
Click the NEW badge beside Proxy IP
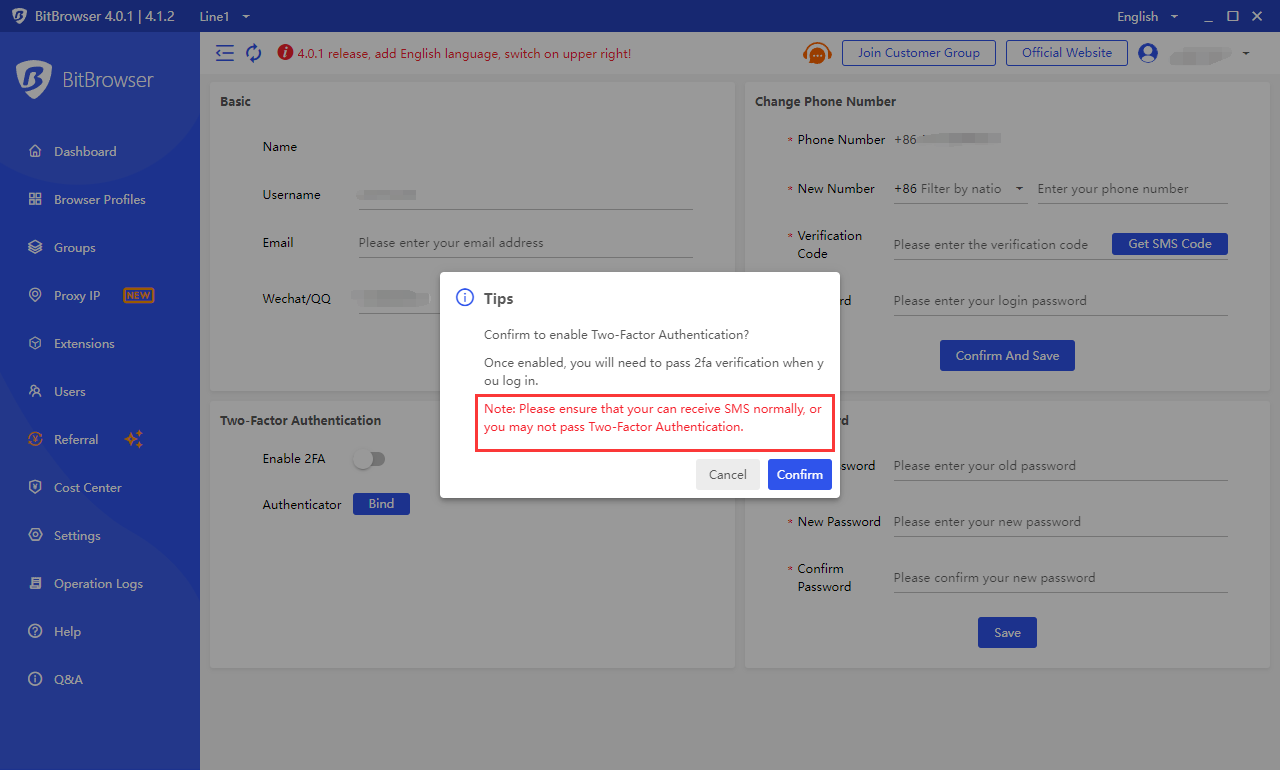(x=138, y=296)
